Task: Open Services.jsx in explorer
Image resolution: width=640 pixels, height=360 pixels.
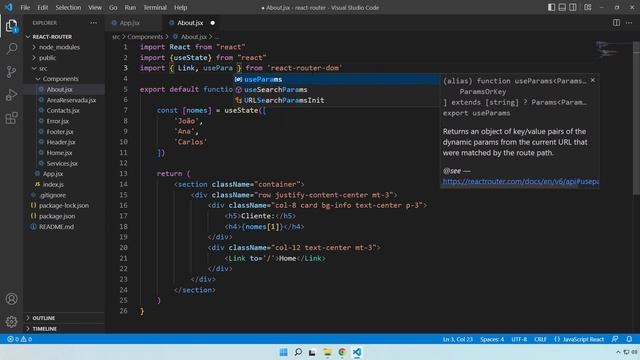Action: tap(62, 163)
